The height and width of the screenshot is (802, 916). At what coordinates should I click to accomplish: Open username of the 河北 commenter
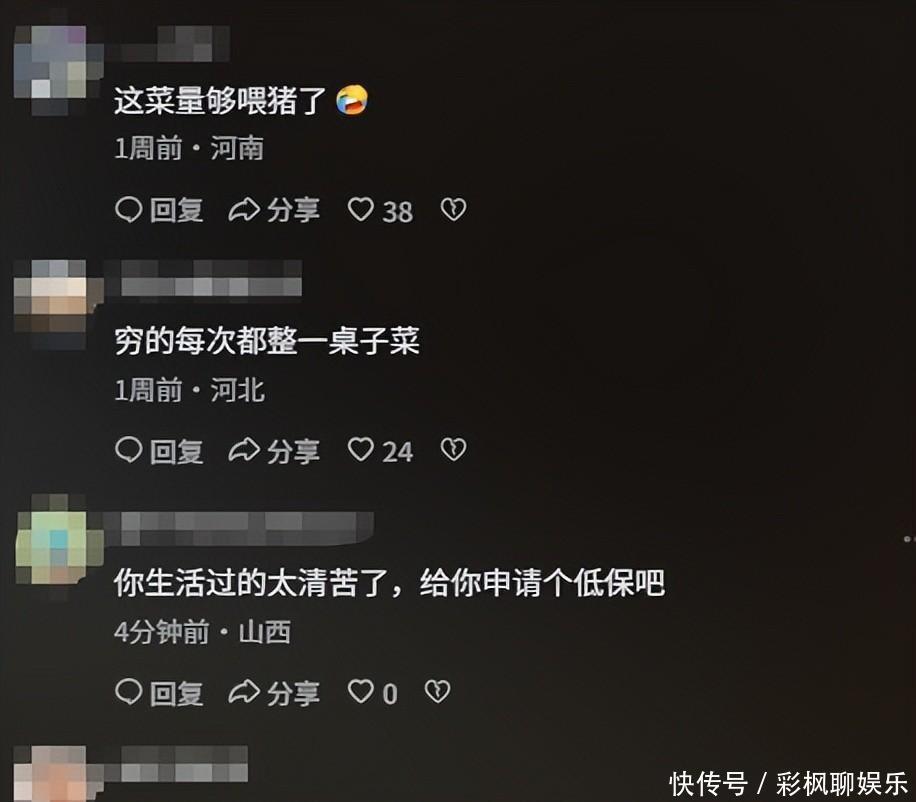point(210,279)
